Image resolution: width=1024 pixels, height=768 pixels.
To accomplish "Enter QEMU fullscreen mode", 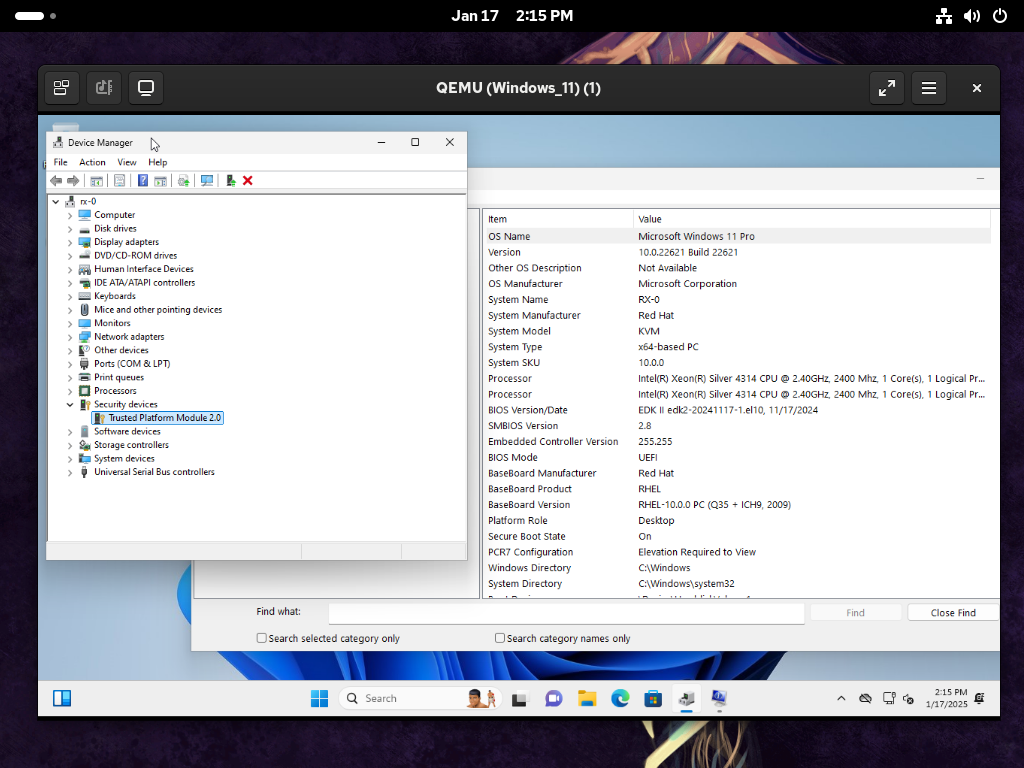I will tap(886, 87).
